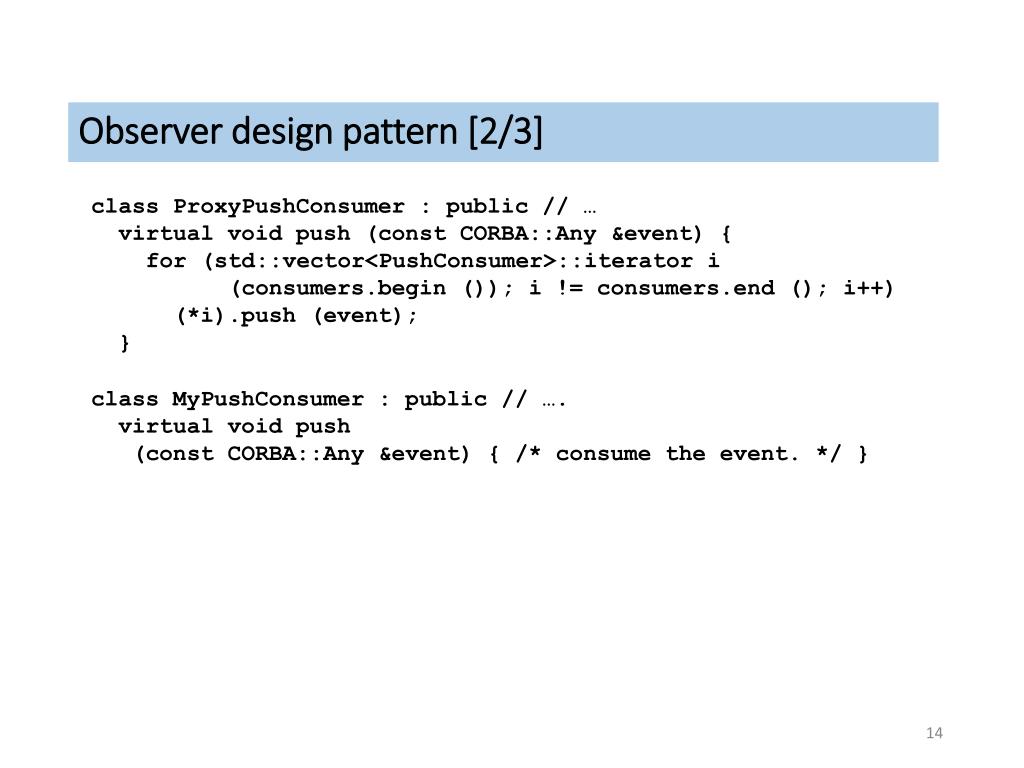Click the slide title 'Observer design pattern [2/3]'

coord(310,131)
